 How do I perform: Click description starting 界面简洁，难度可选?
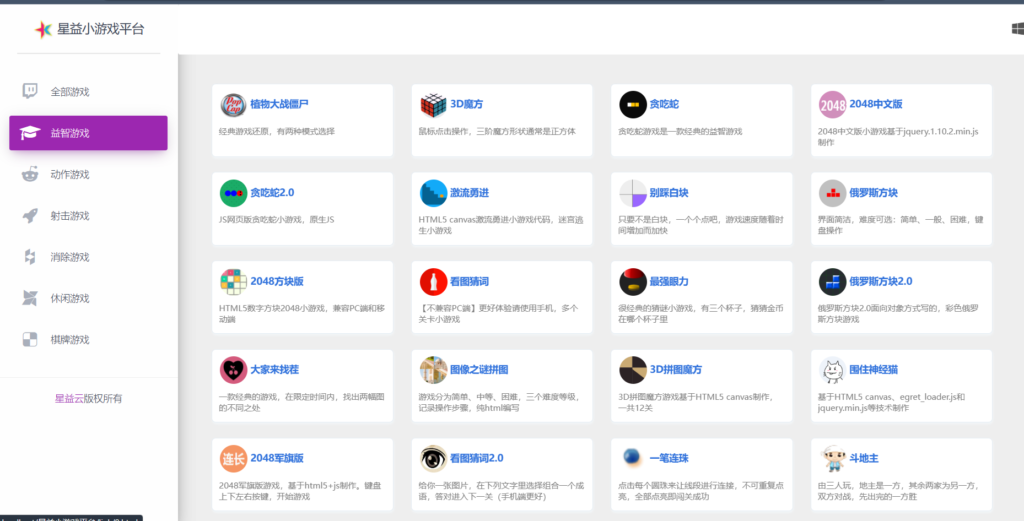(901, 225)
